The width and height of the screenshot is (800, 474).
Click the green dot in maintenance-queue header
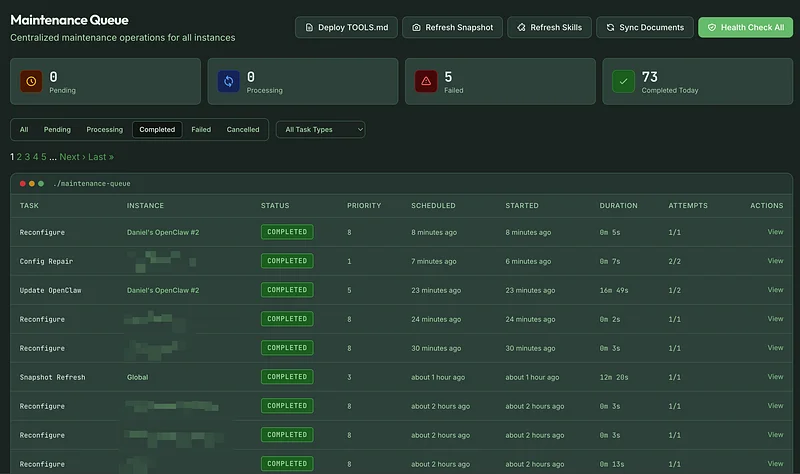(x=41, y=184)
